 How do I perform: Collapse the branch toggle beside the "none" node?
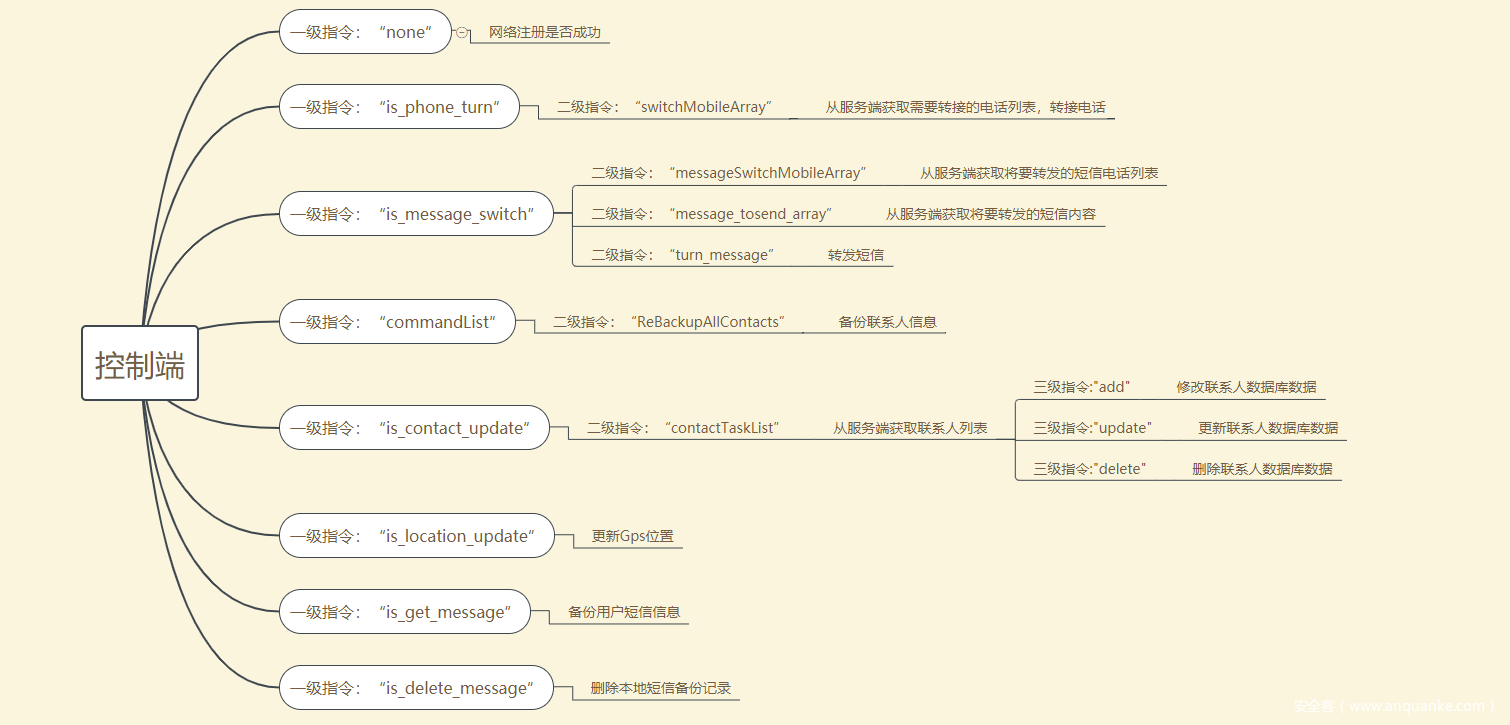(461, 32)
